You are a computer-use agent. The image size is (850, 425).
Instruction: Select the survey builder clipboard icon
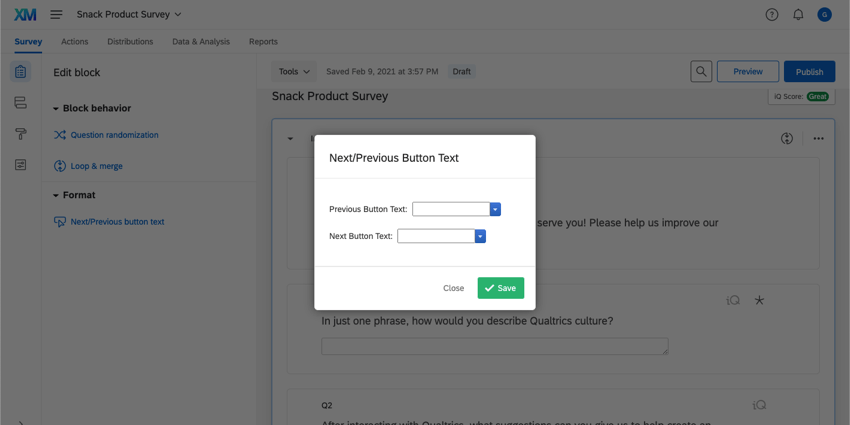click(20, 72)
